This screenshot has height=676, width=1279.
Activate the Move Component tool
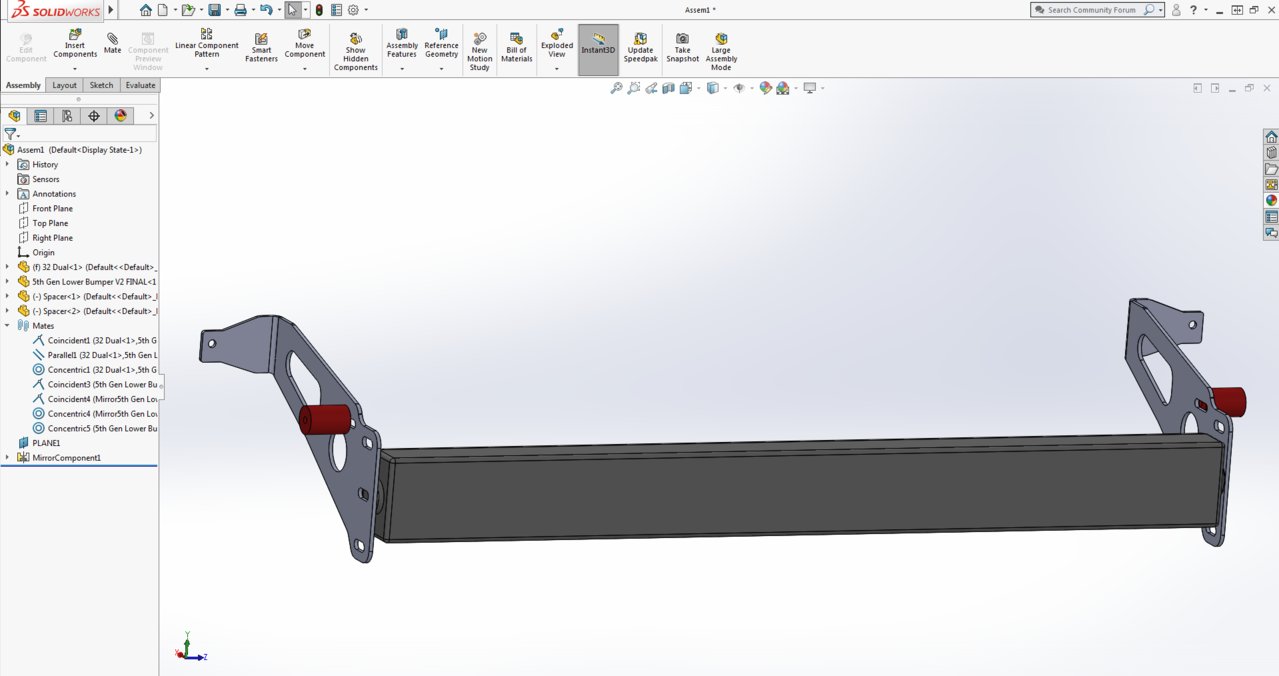pos(305,44)
